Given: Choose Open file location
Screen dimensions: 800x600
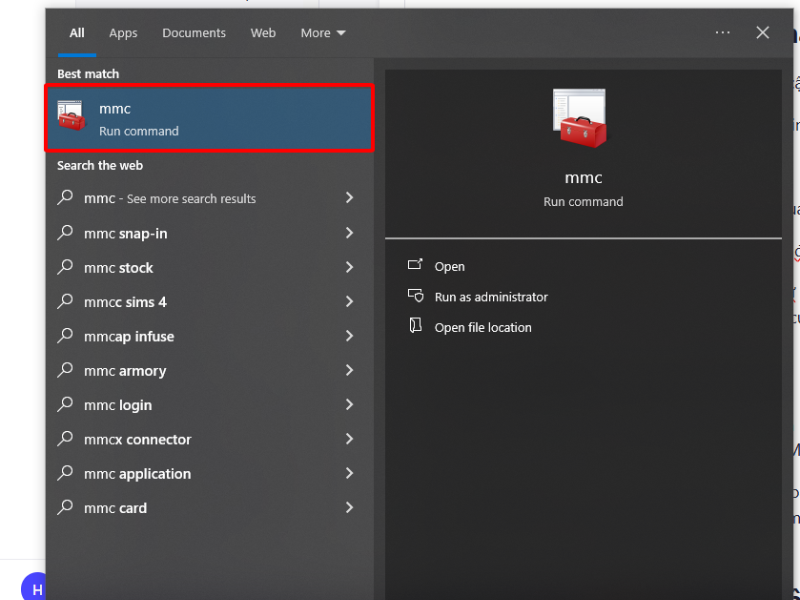Looking at the screenshot, I should click(x=483, y=328).
